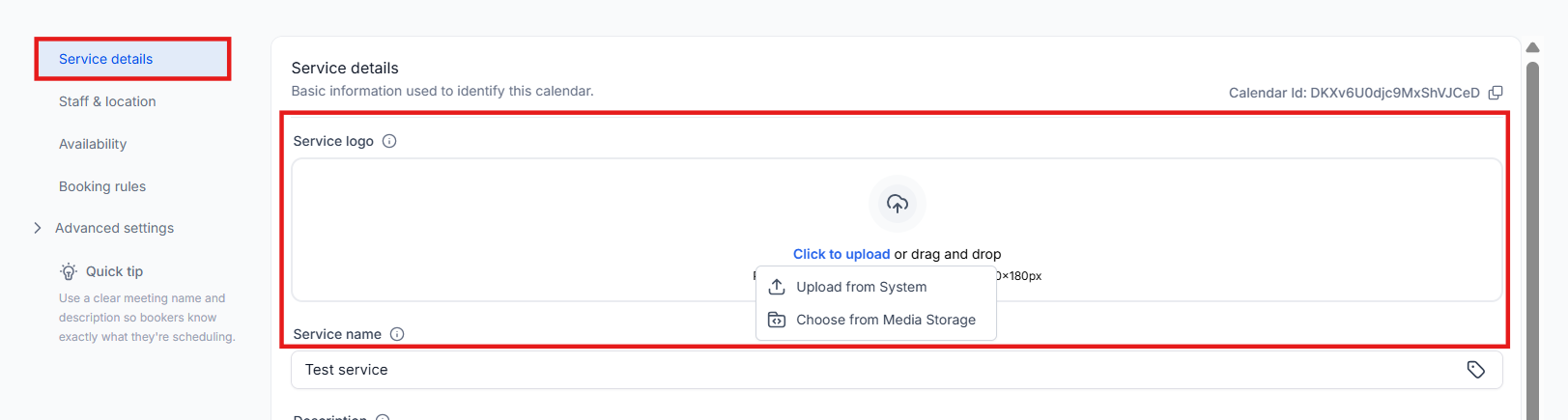Click the "Click to upload" link
The image size is (1568, 420).
click(x=841, y=254)
